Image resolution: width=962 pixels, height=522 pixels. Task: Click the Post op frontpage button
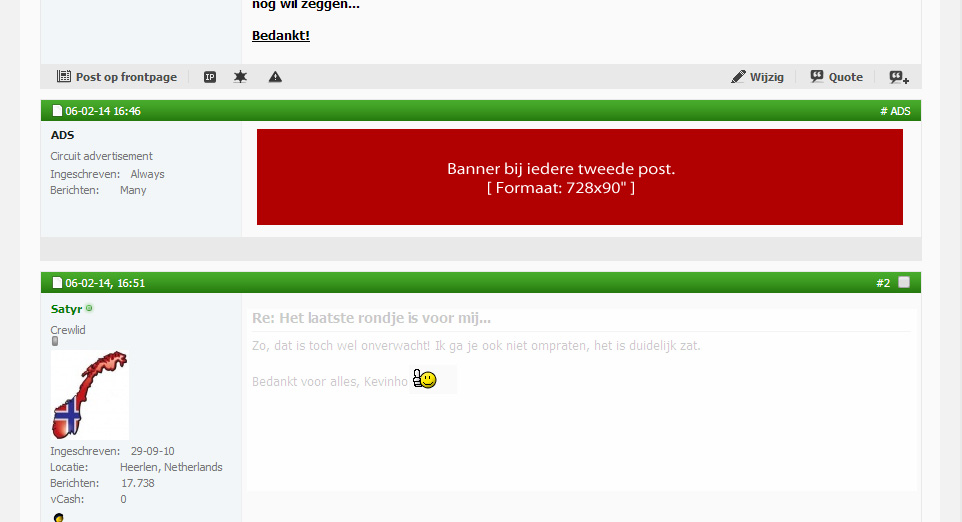pyautogui.click(x=117, y=77)
